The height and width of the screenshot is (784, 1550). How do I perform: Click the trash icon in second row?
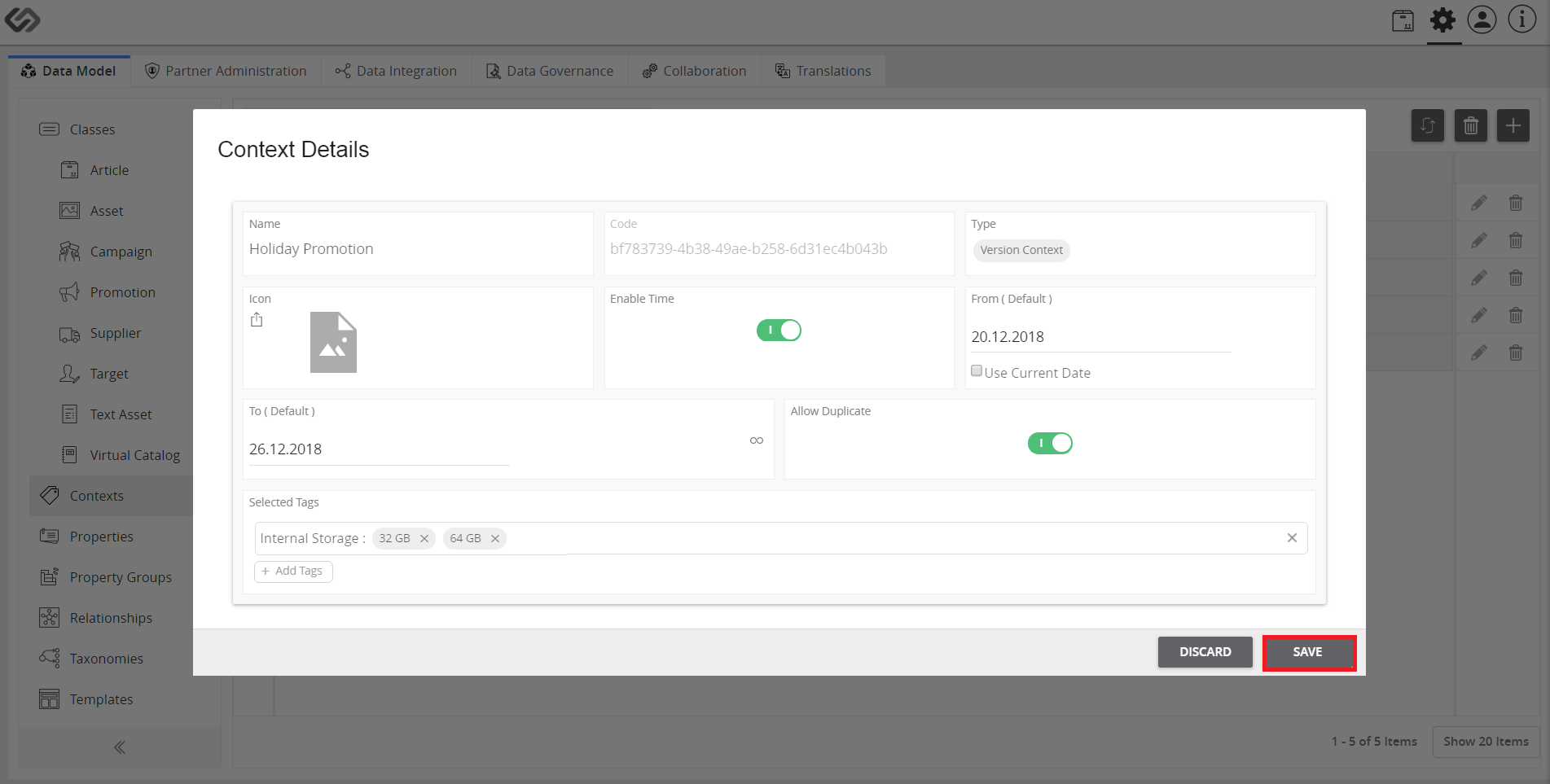pyautogui.click(x=1515, y=240)
